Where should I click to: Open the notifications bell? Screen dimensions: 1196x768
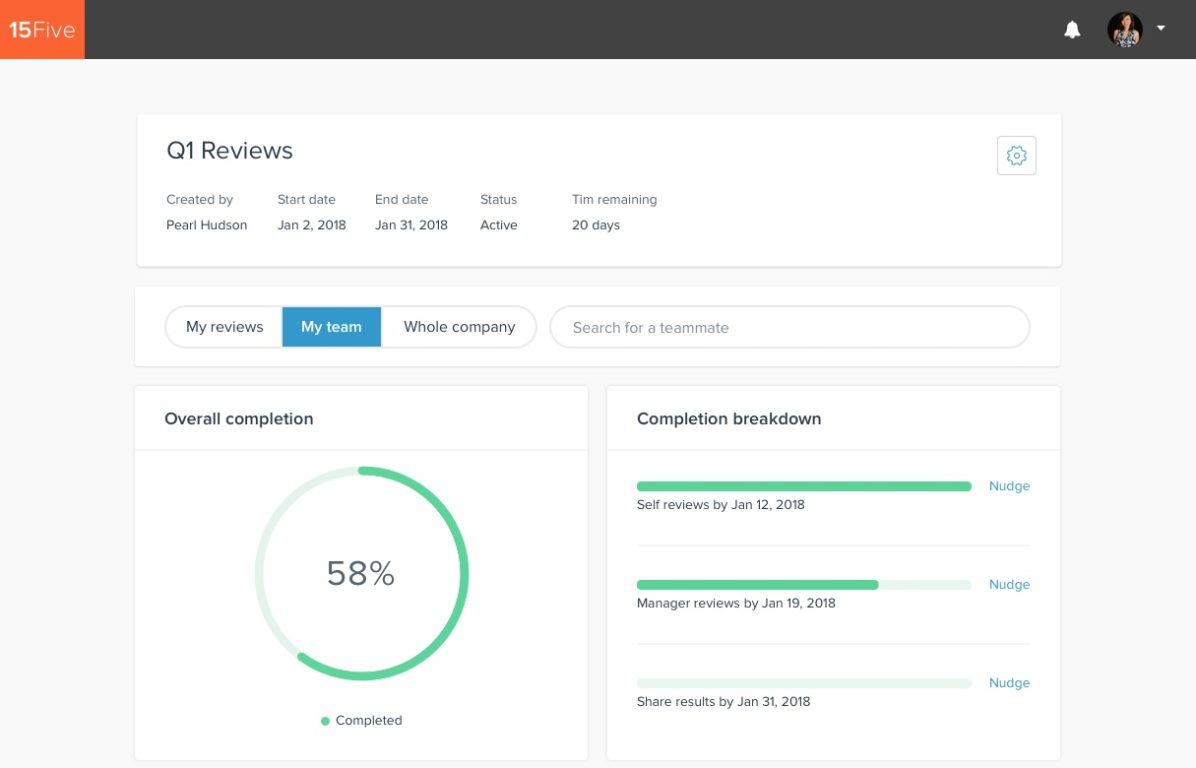pos(1072,30)
